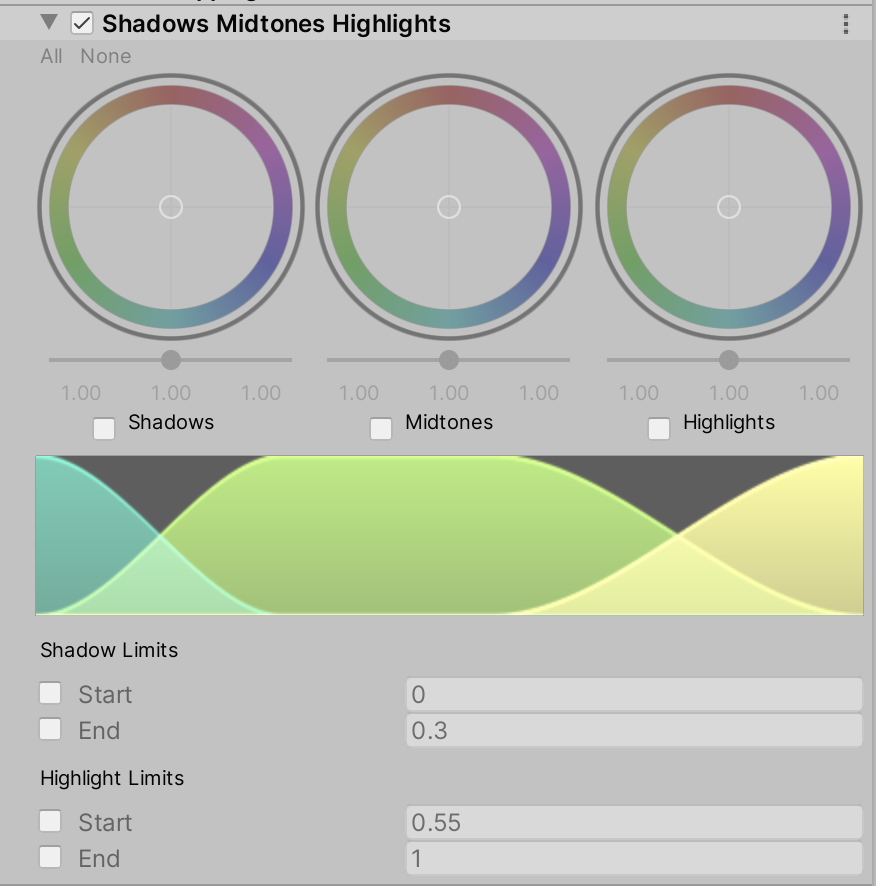Click the tonal range curve graph

pos(449,535)
